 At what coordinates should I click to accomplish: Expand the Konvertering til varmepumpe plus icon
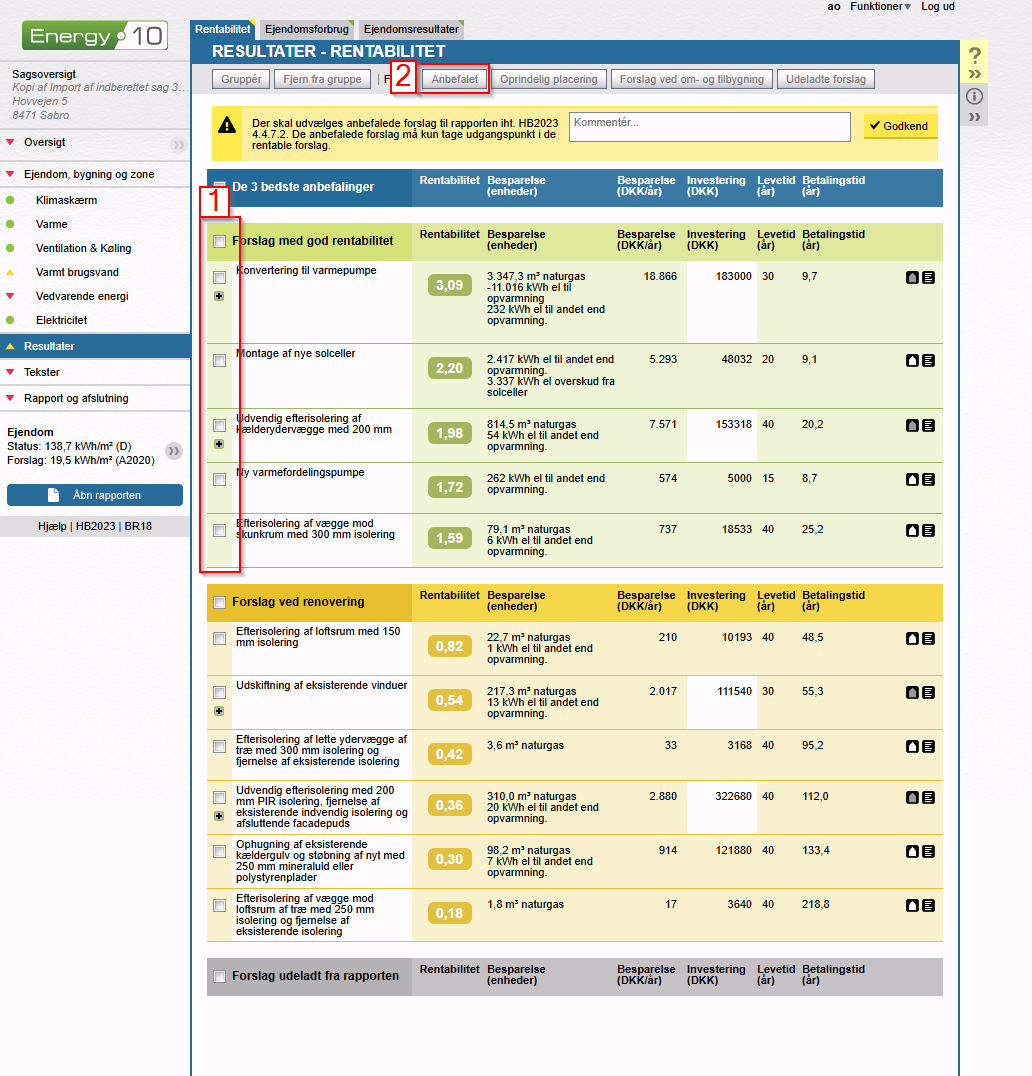point(219,296)
